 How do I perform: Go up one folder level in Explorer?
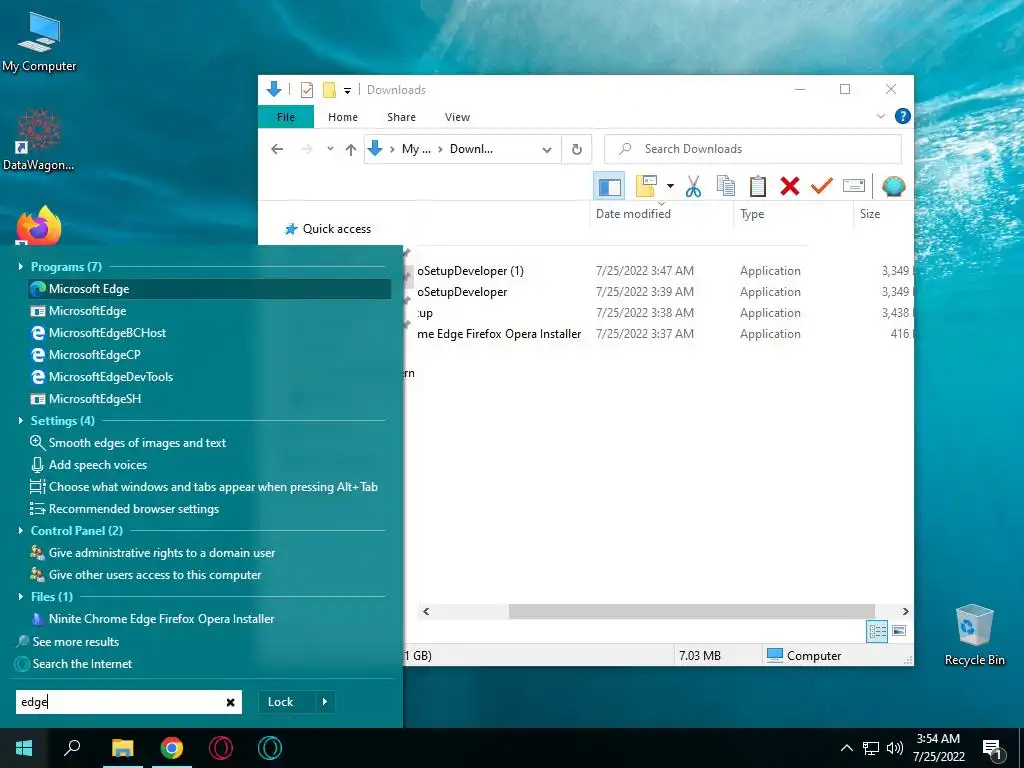coord(351,150)
